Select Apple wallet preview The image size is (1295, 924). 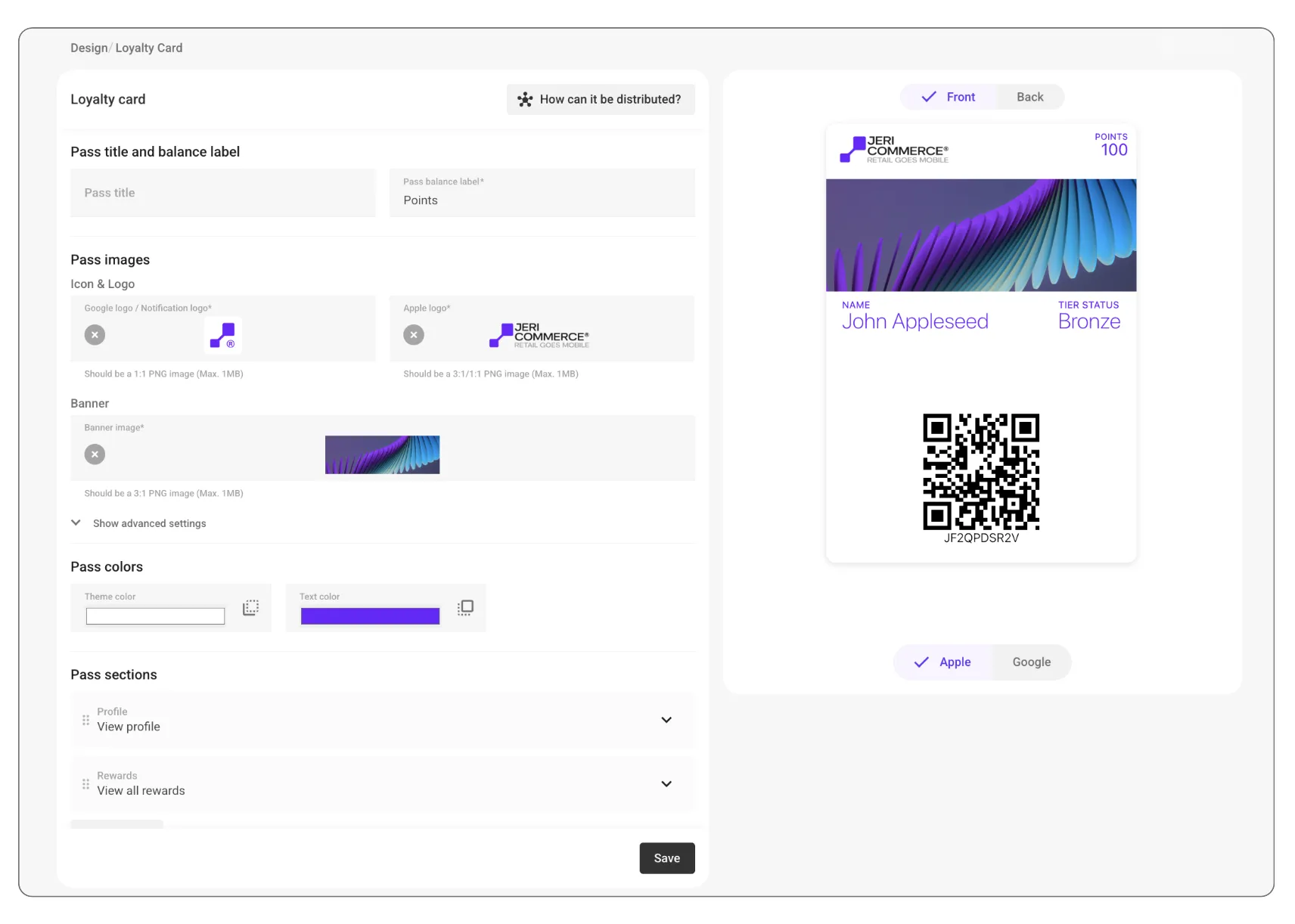click(x=943, y=662)
